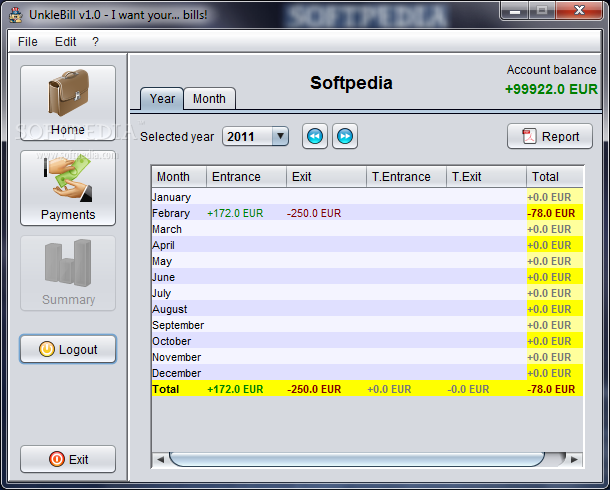610x490 pixels.
Task: Select the November row
Action: [367, 357]
